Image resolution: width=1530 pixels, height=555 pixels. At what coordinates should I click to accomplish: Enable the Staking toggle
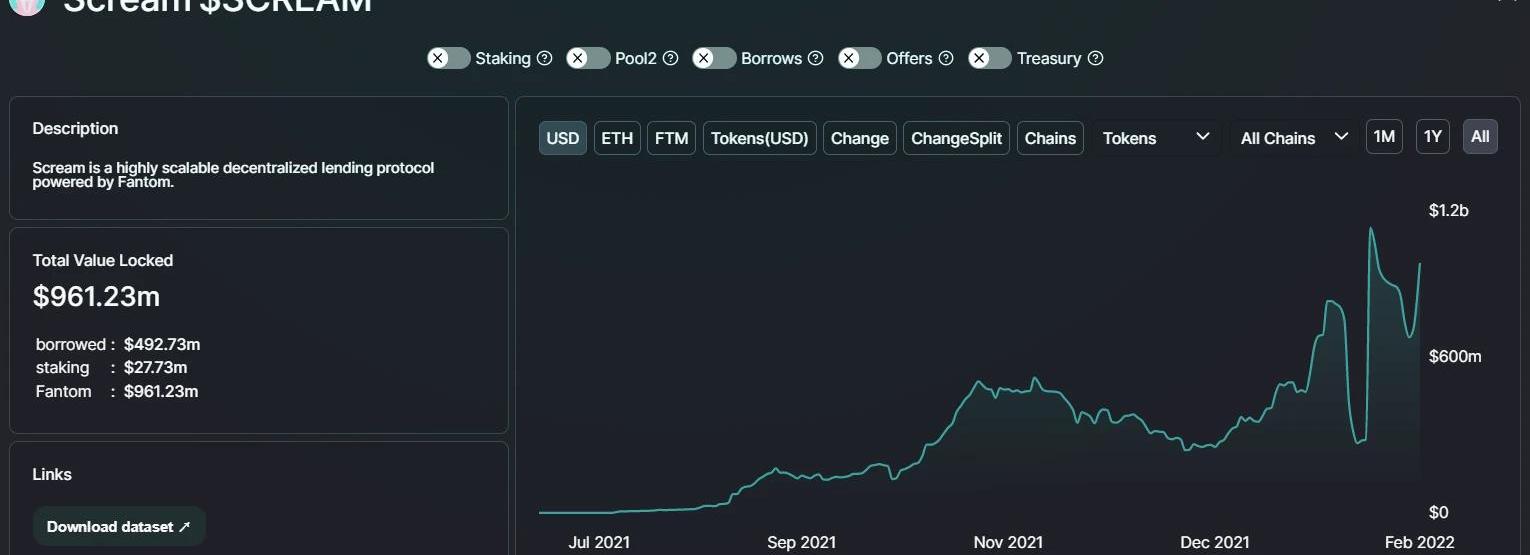click(x=448, y=58)
